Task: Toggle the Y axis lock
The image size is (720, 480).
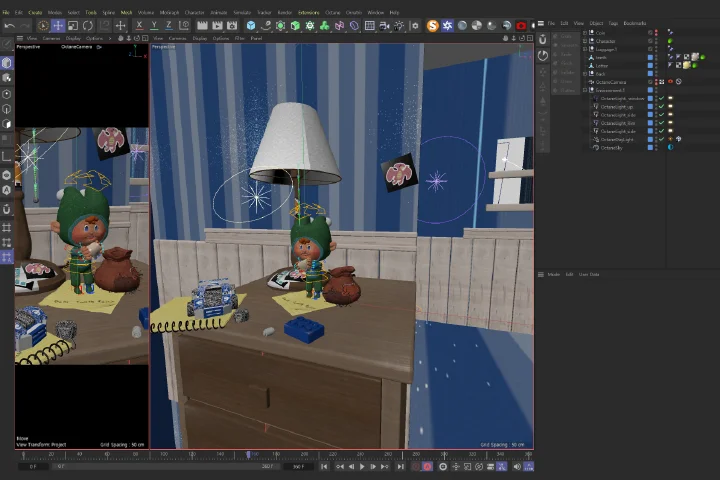Action: point(154,26)
